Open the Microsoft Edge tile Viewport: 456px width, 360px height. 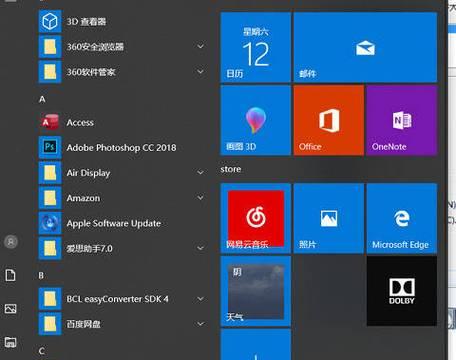(402, 218)
